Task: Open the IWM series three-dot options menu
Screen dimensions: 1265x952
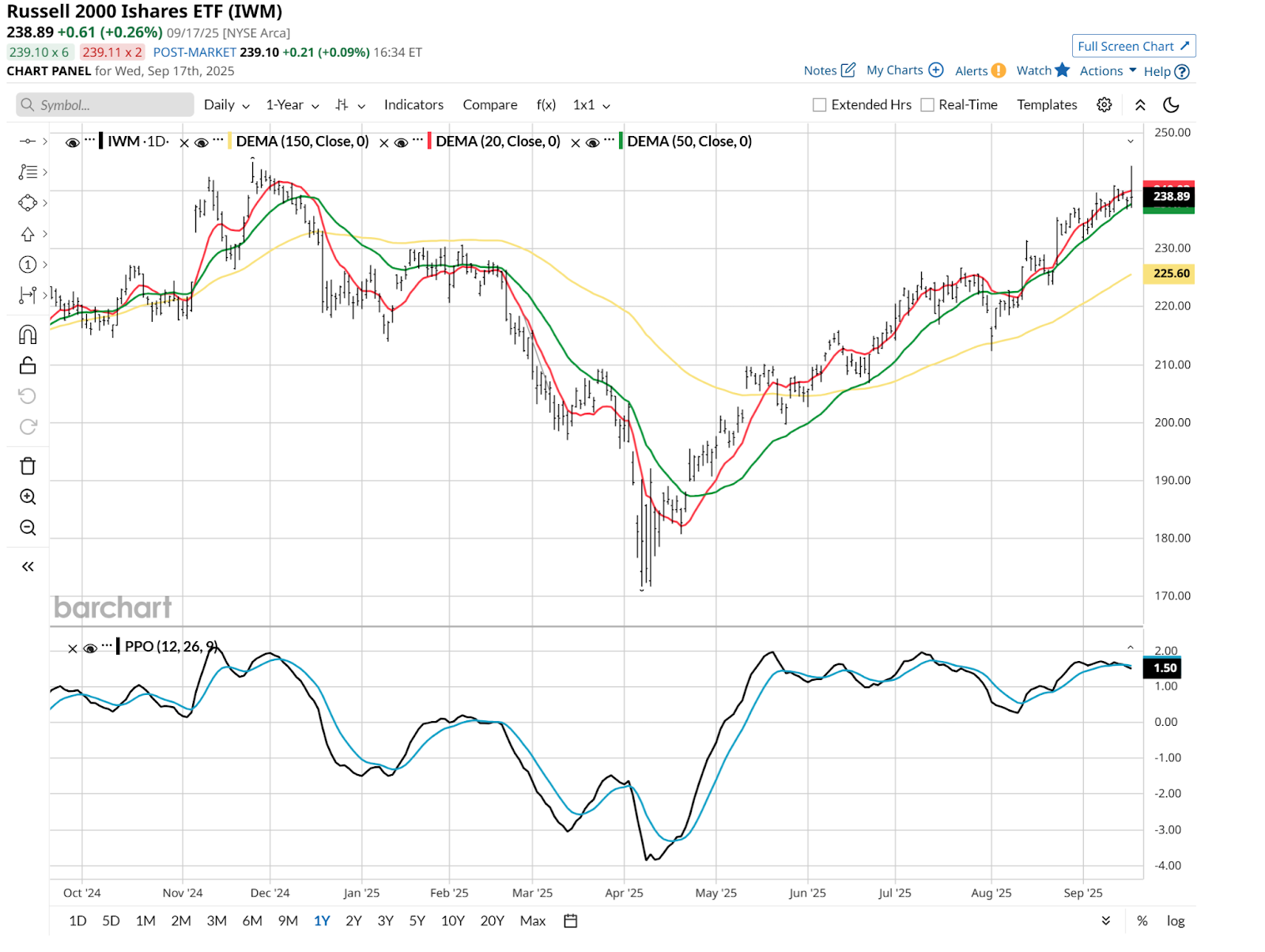Action: (x=90, y=140)
